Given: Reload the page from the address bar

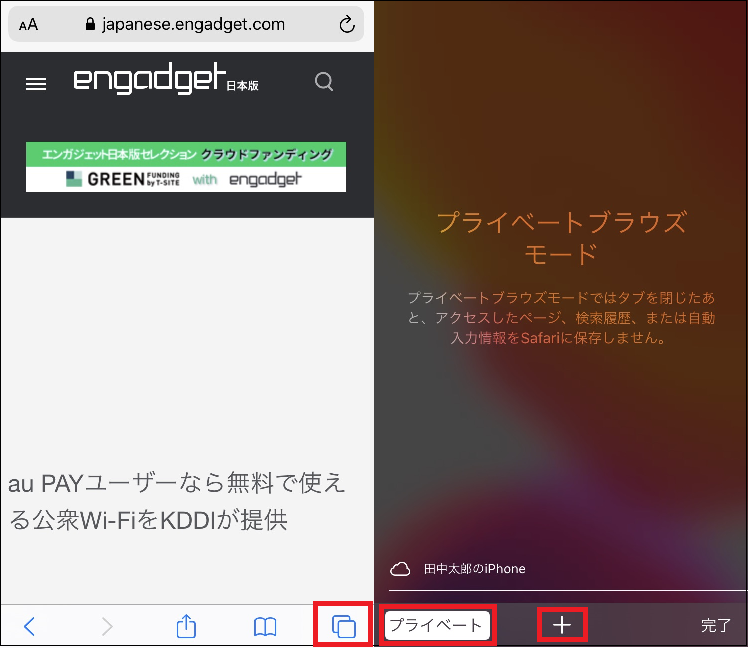Looking at the screenshot, I should (347, 24).
